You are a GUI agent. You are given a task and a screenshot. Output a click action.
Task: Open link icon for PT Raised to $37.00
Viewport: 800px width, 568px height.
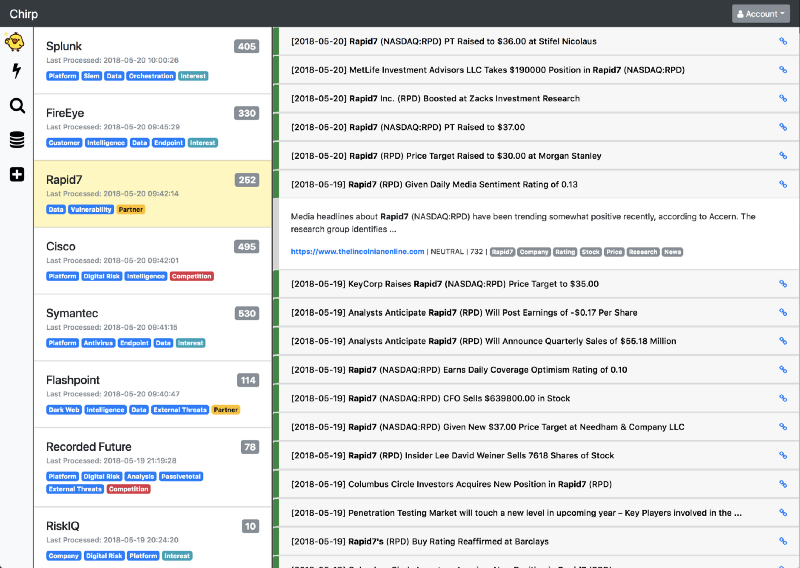pyautogui.click(x=783, y=127)
